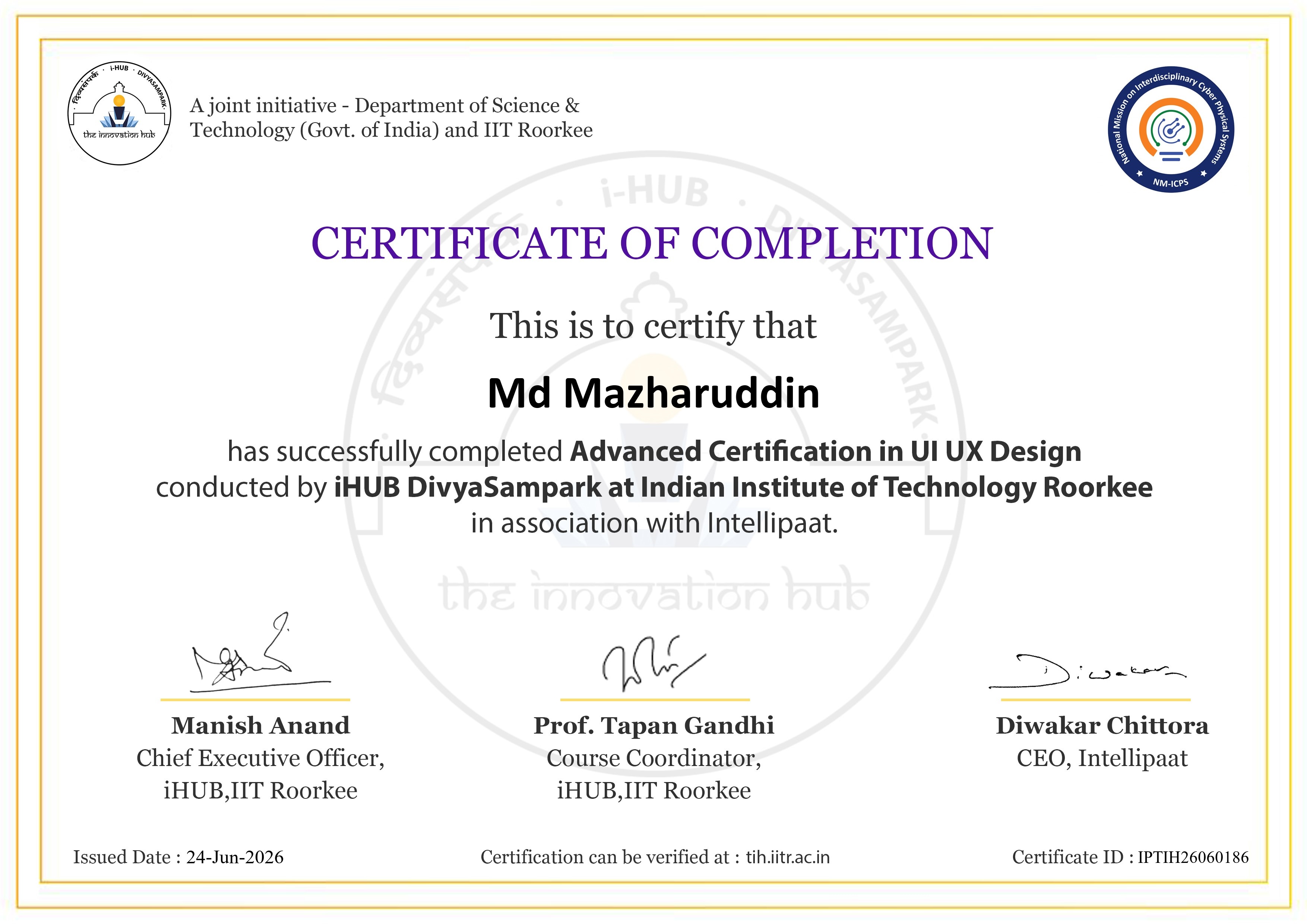Screen dimensions: 1307x924
Task: Click the printed name "Manish Anand"
Action: pos(261,725)
